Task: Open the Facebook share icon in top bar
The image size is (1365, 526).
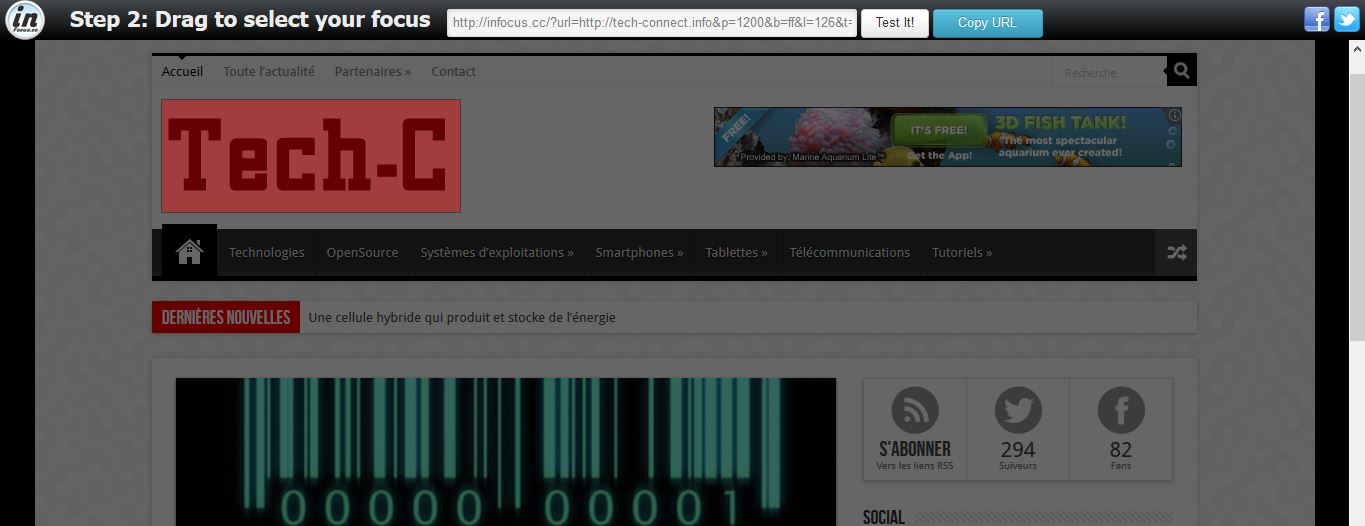Action: [1317, 19]
